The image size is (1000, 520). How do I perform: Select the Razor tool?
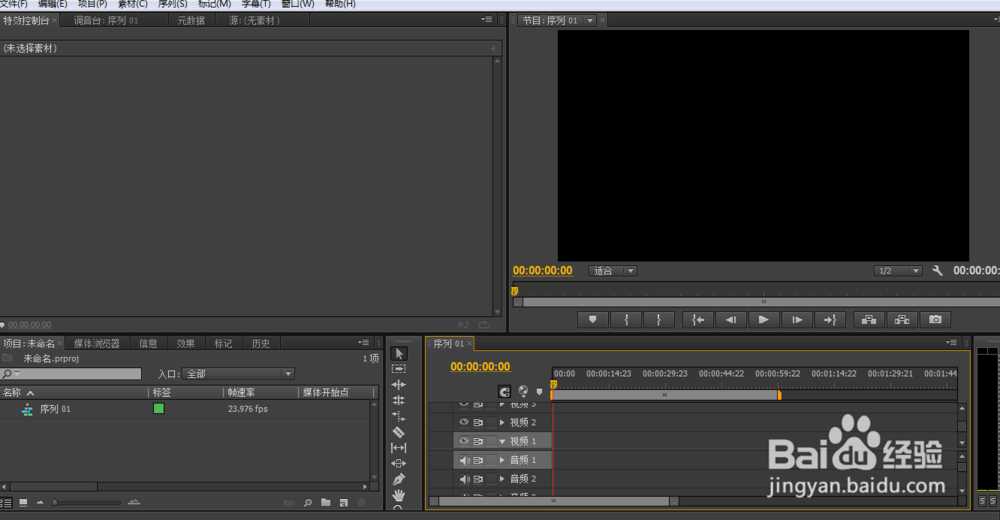[x=399, y=432]
